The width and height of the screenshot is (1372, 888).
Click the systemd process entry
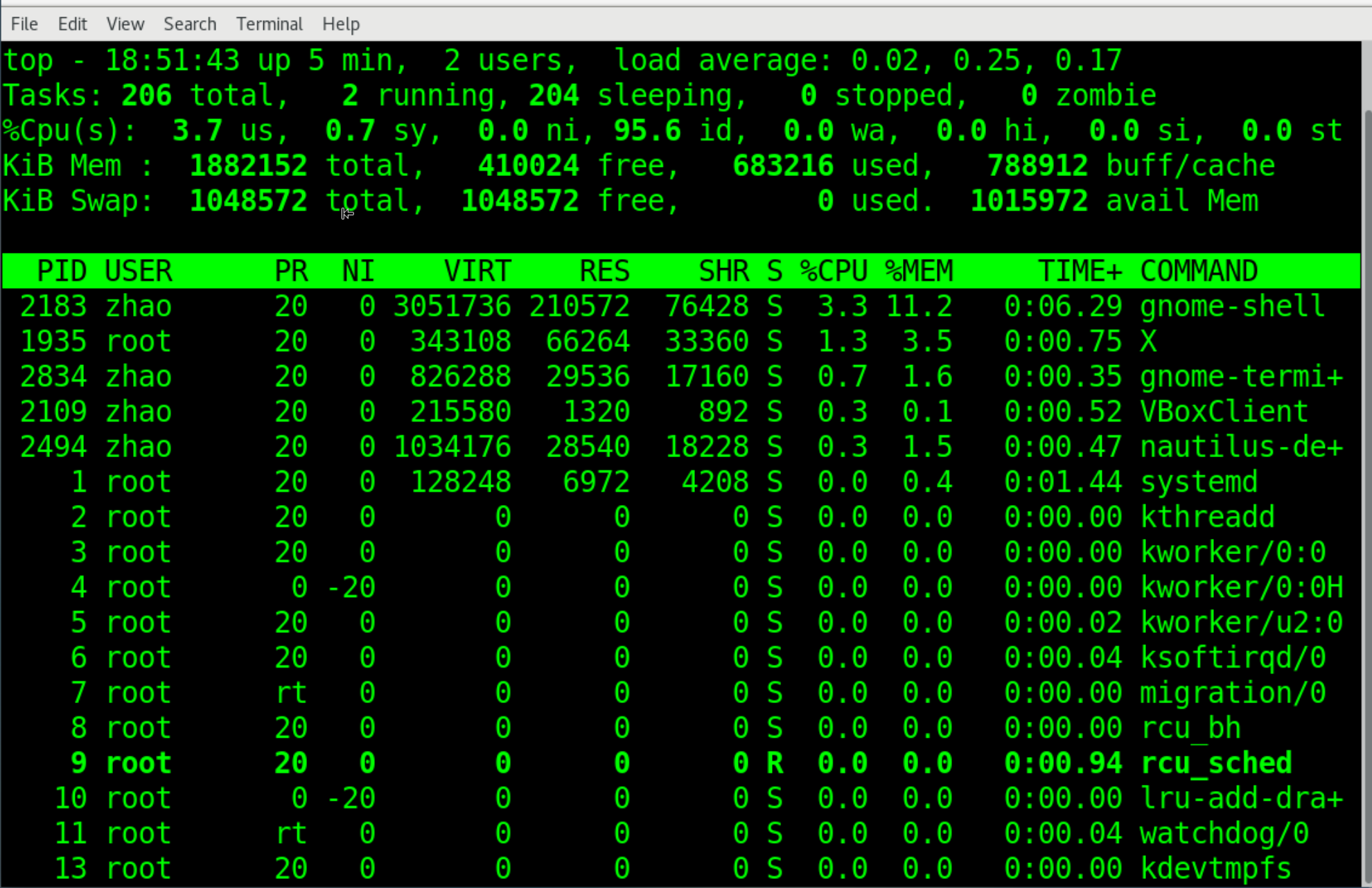point(1199,482)
